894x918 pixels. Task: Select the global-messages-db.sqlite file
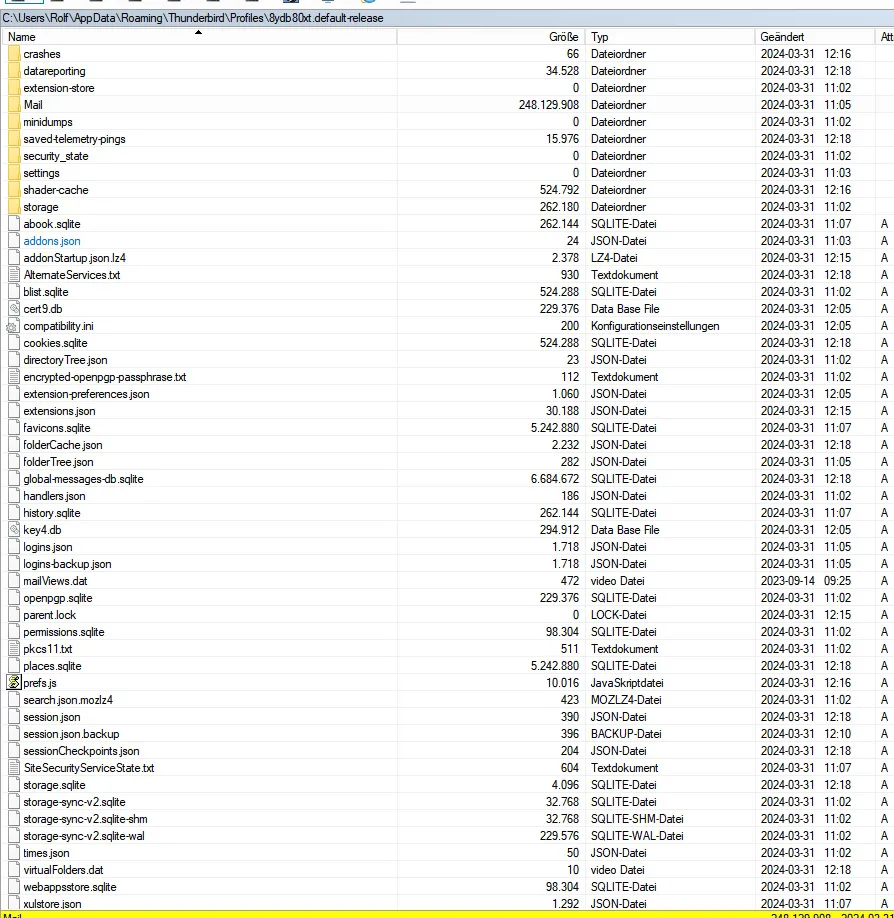(x=83, y=479)
